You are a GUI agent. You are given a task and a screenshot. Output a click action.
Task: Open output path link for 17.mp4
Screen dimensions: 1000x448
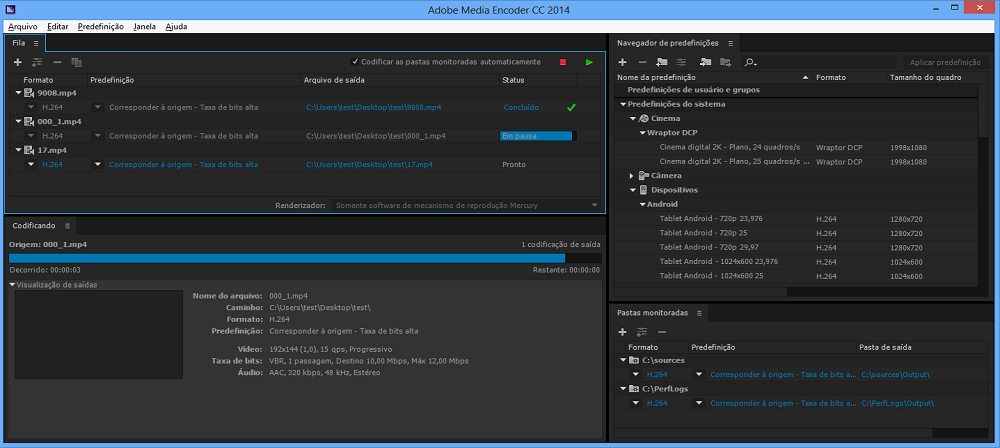tap(369, 164)
